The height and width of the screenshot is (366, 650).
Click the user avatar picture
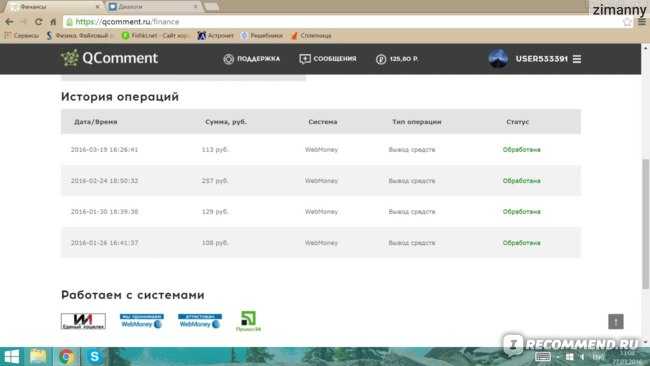(498, 58)
